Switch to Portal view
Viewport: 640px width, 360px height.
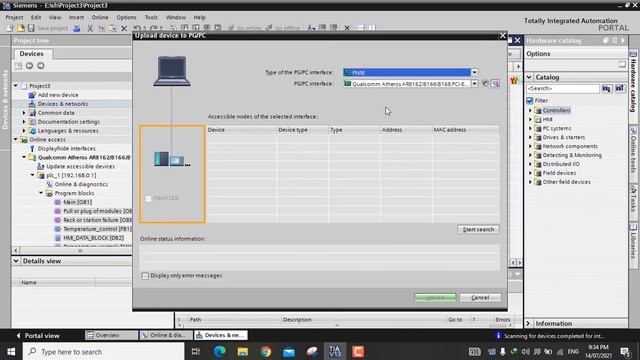[38, 336]
